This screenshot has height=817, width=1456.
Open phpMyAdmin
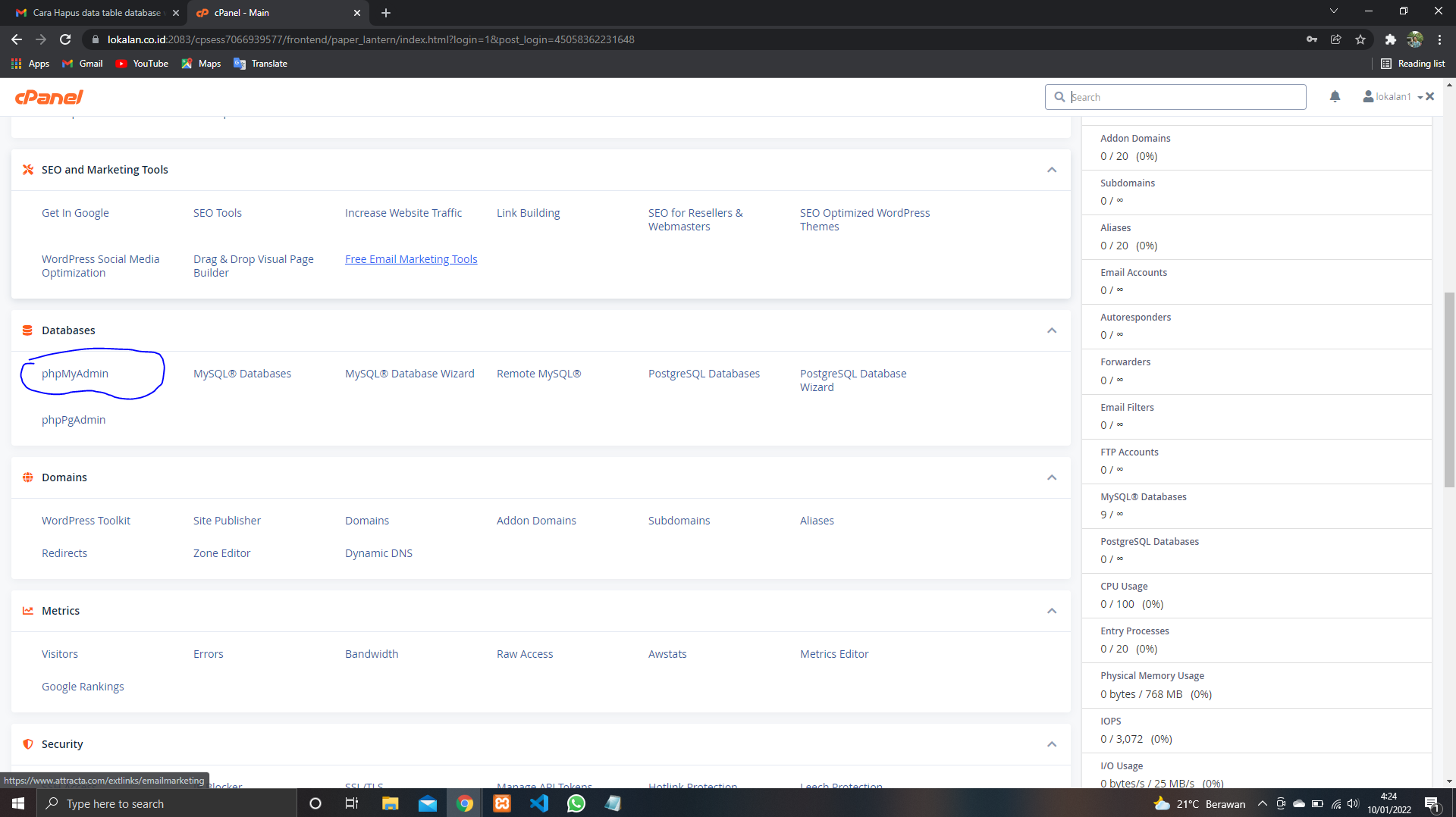click(x=75, y=374)
